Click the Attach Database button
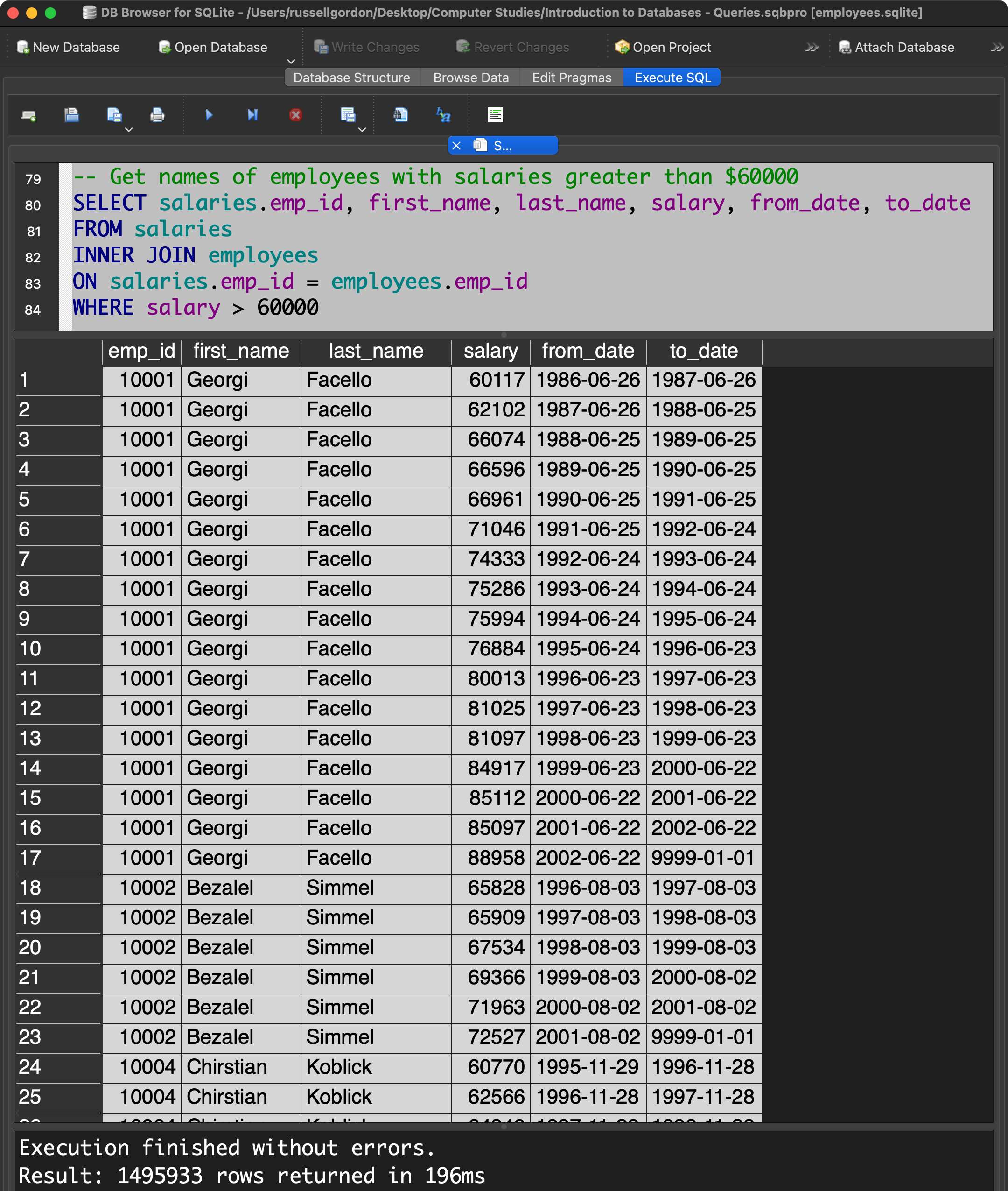The image size is (1008, 1191). 896,48
